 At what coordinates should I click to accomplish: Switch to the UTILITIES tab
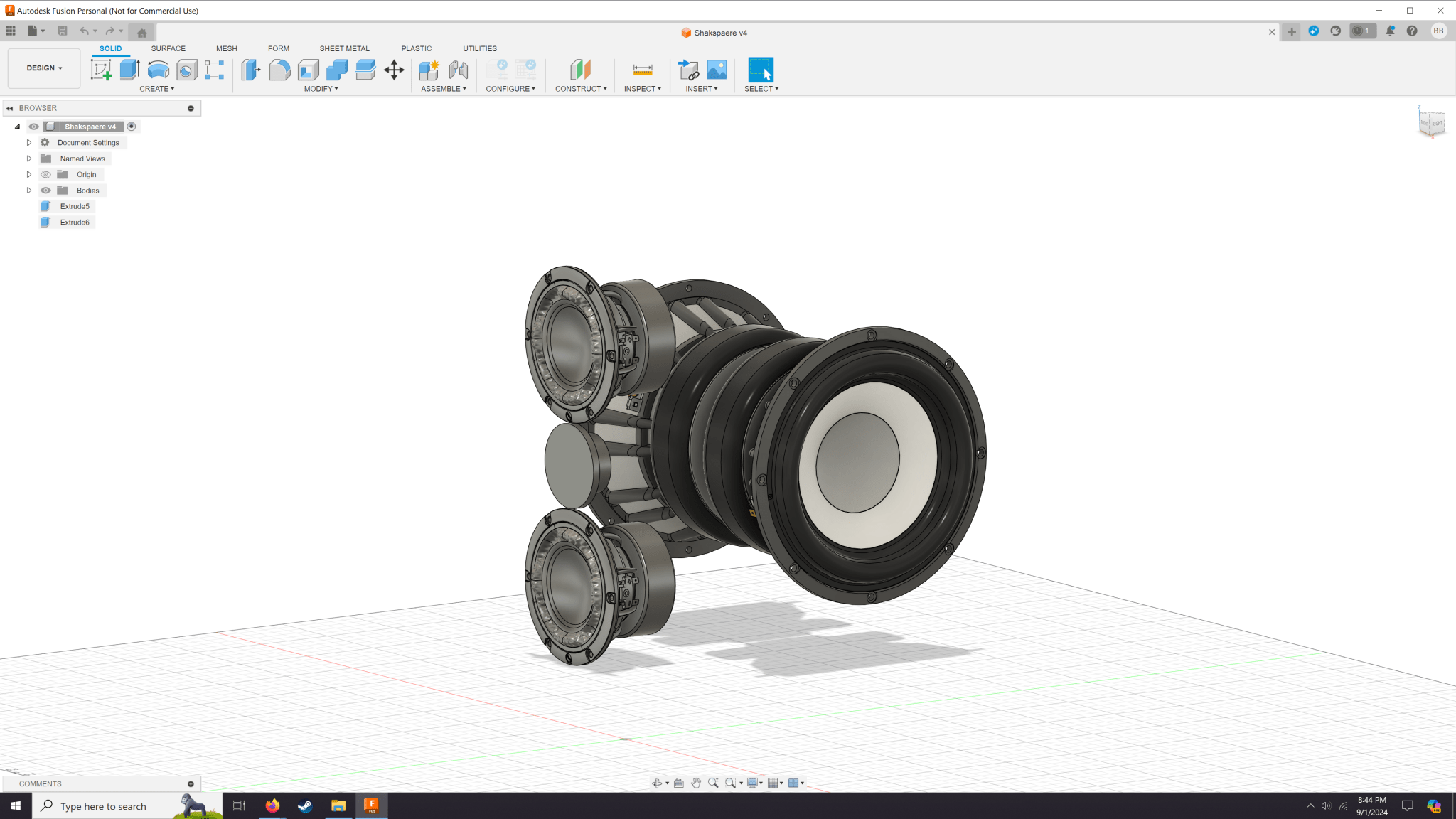pyautogui.click(x=480, y=48)
